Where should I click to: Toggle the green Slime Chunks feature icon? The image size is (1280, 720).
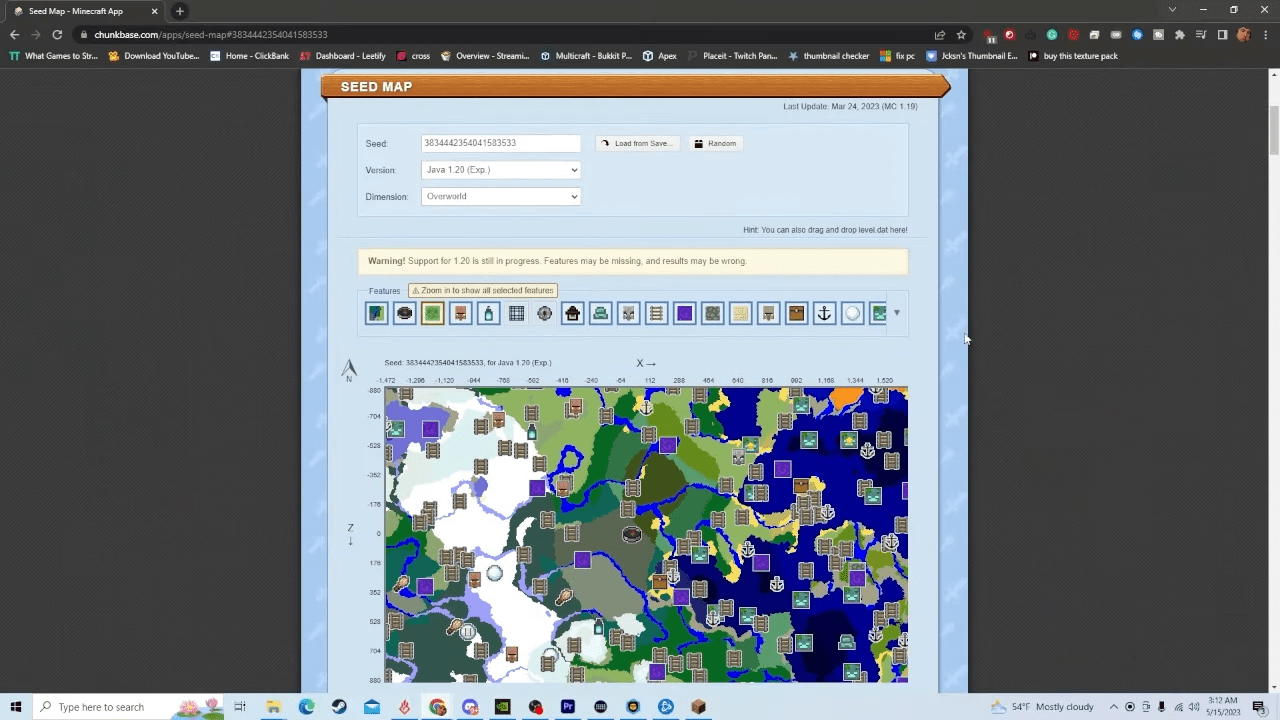pyautogui.click(x=432, y=314)
